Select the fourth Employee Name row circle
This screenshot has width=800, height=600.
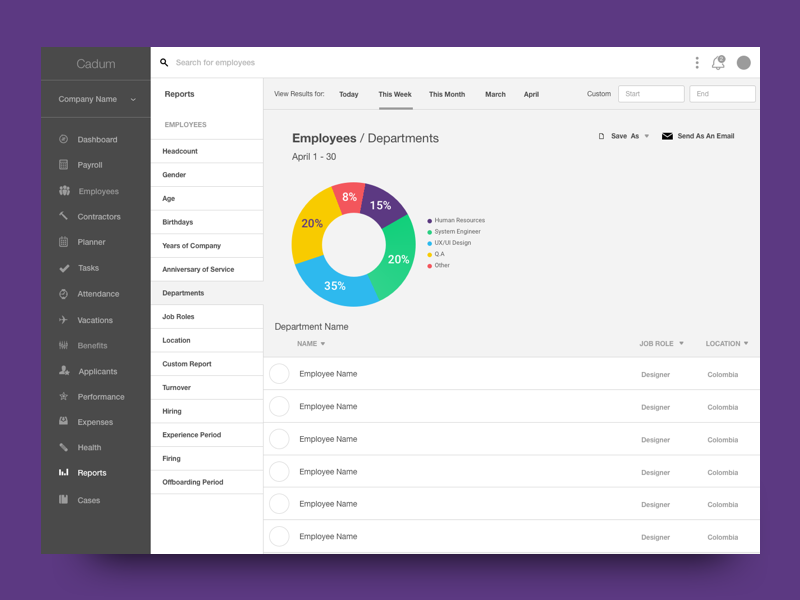[279, 472]
